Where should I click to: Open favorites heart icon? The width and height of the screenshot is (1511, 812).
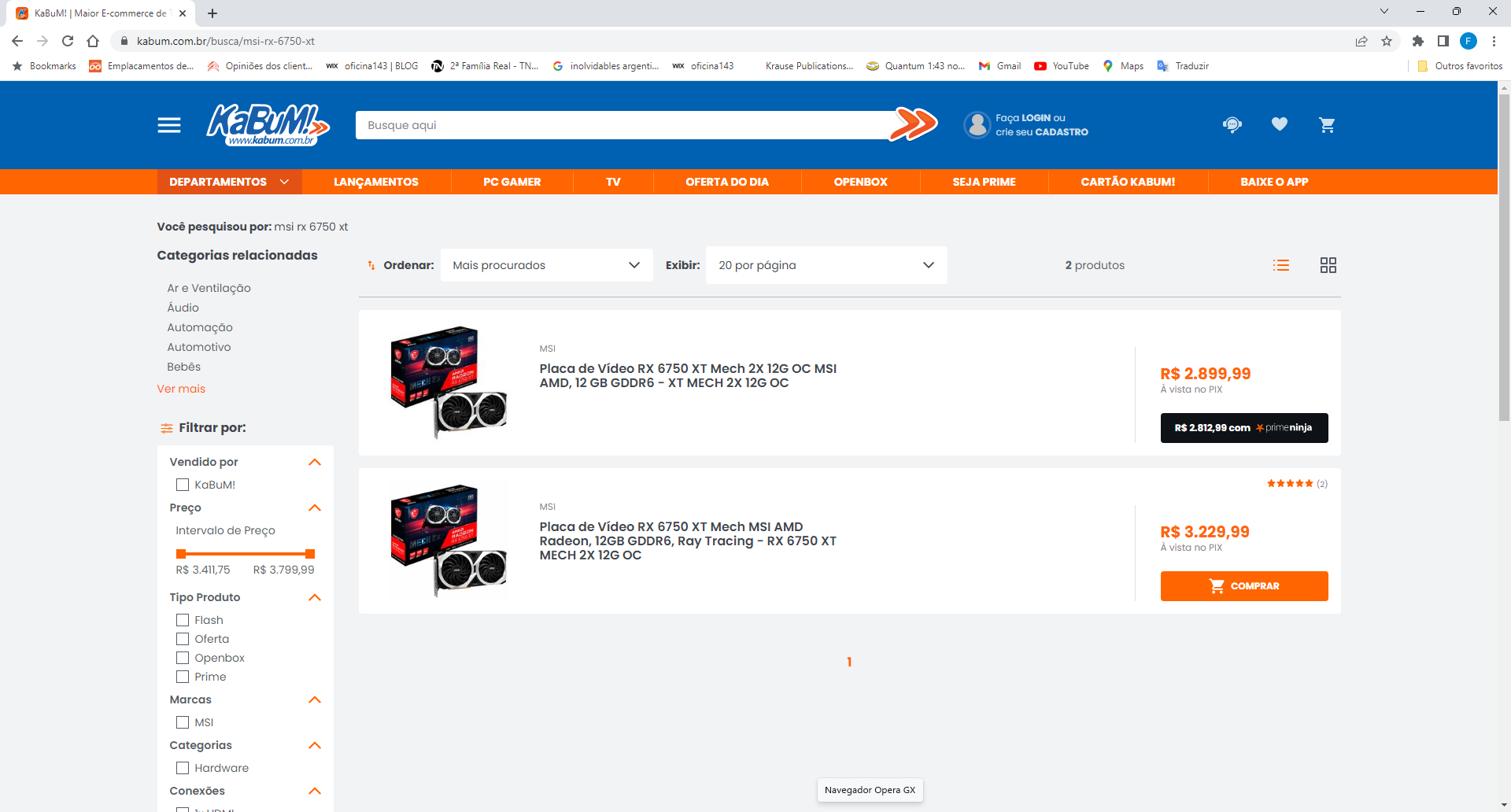click(x=1280, y=124)
